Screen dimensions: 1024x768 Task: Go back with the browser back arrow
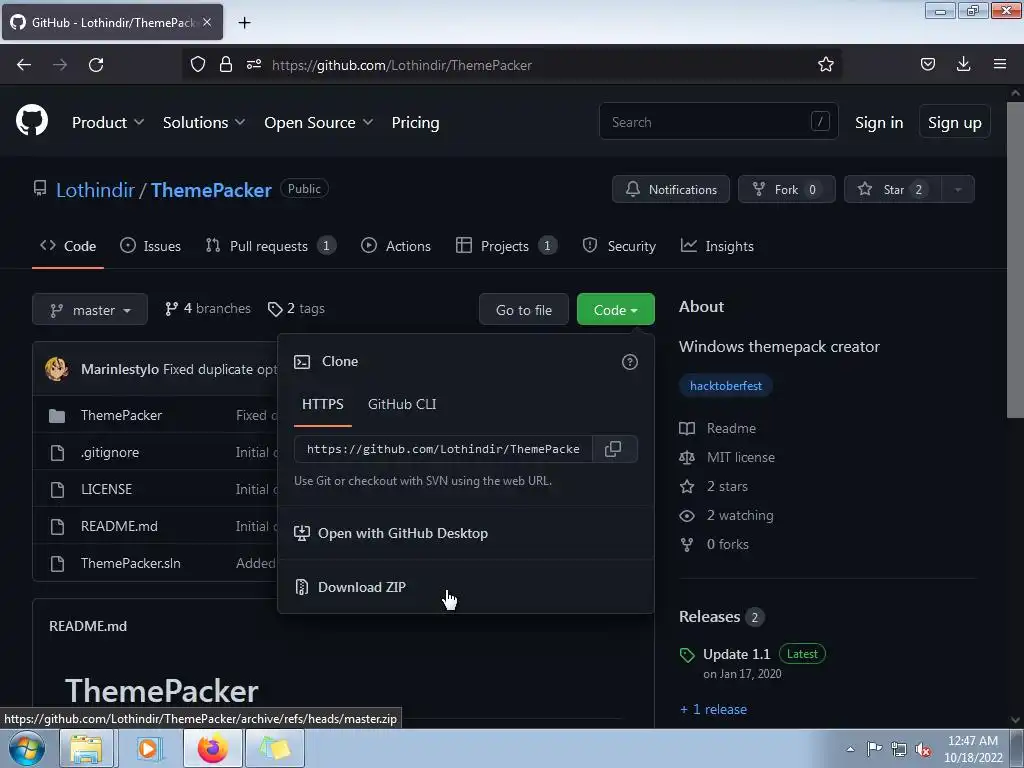(24, 65)
